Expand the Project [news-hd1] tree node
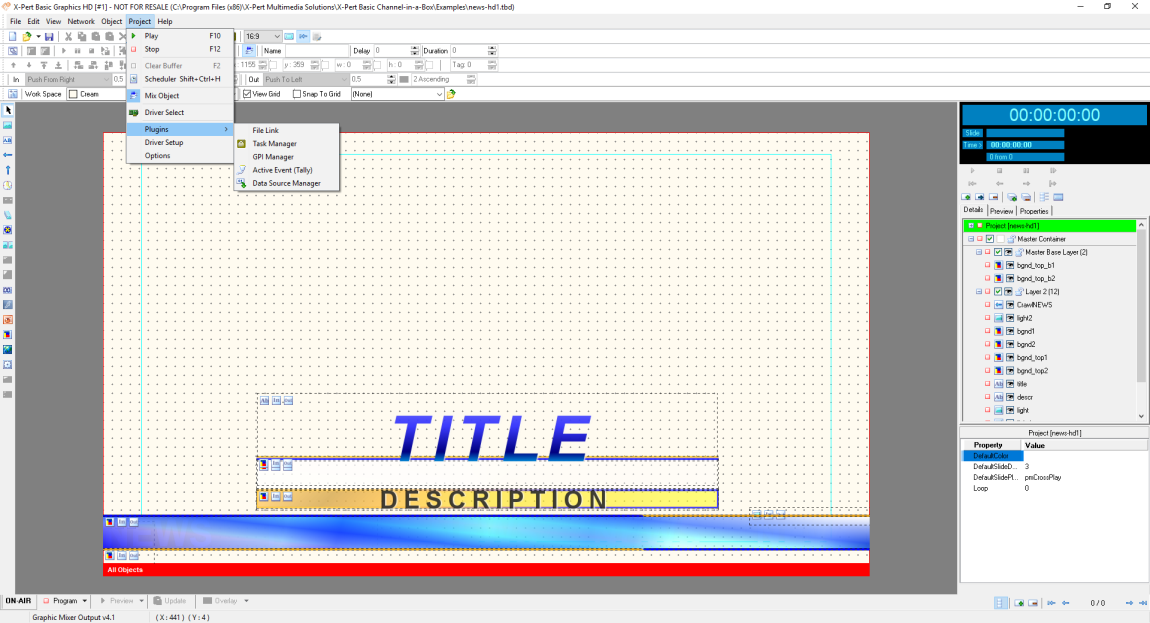 pos(971,226)
